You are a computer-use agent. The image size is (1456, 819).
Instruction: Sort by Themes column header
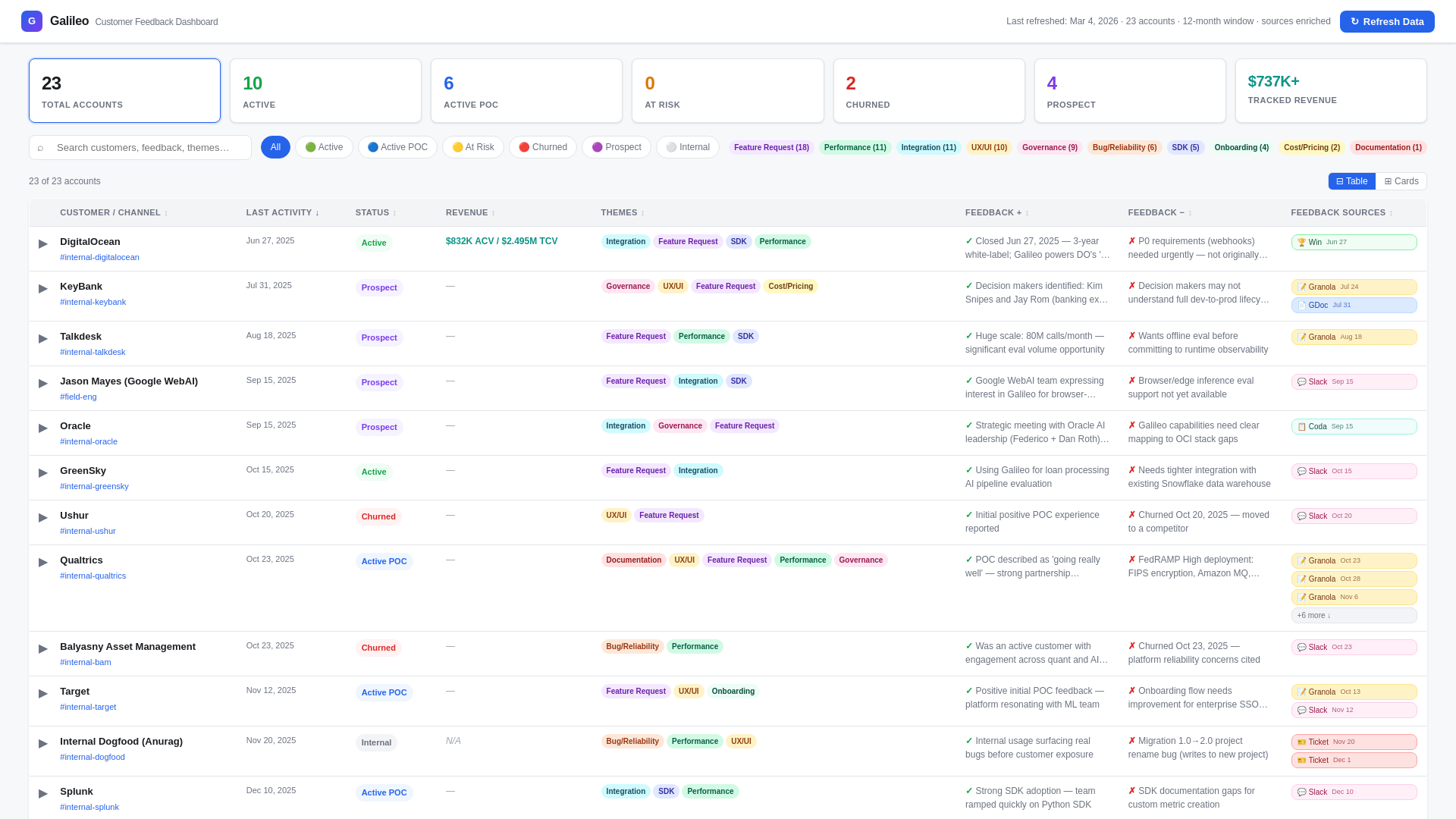pyautogui.click(x=623, y=213)
